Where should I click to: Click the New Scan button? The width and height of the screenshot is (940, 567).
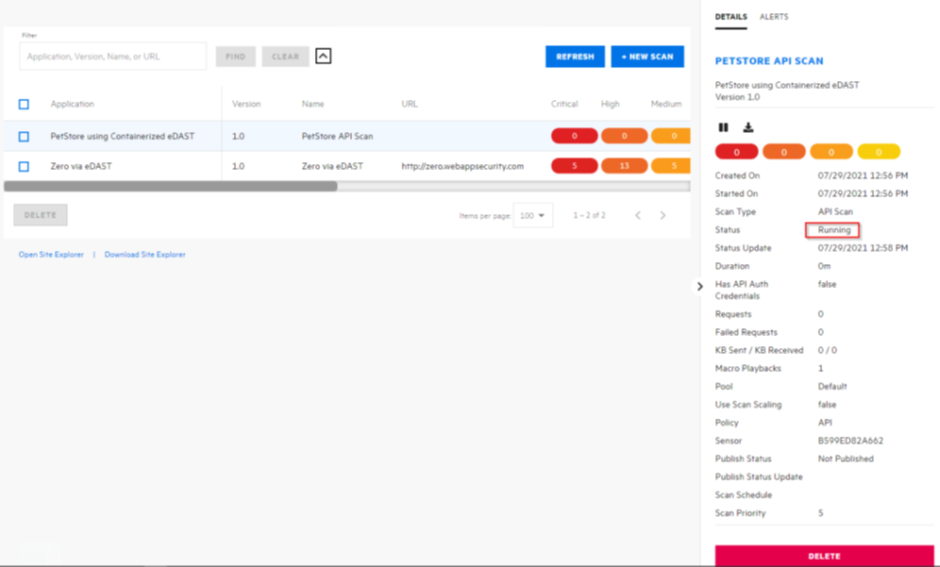647,57
